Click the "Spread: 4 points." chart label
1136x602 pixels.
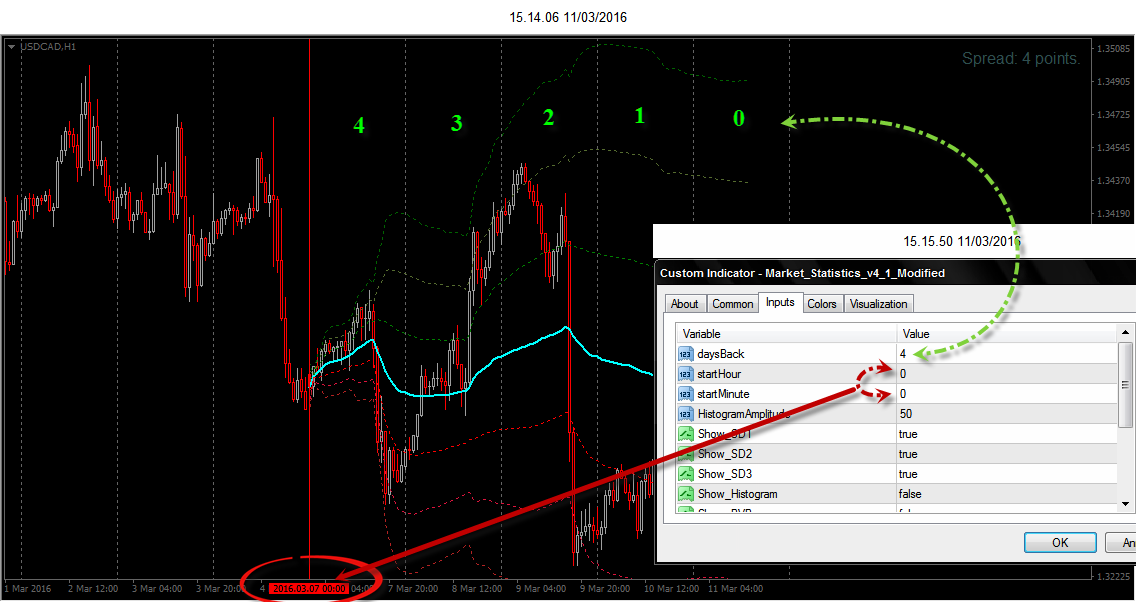[x=1021, y=59]
